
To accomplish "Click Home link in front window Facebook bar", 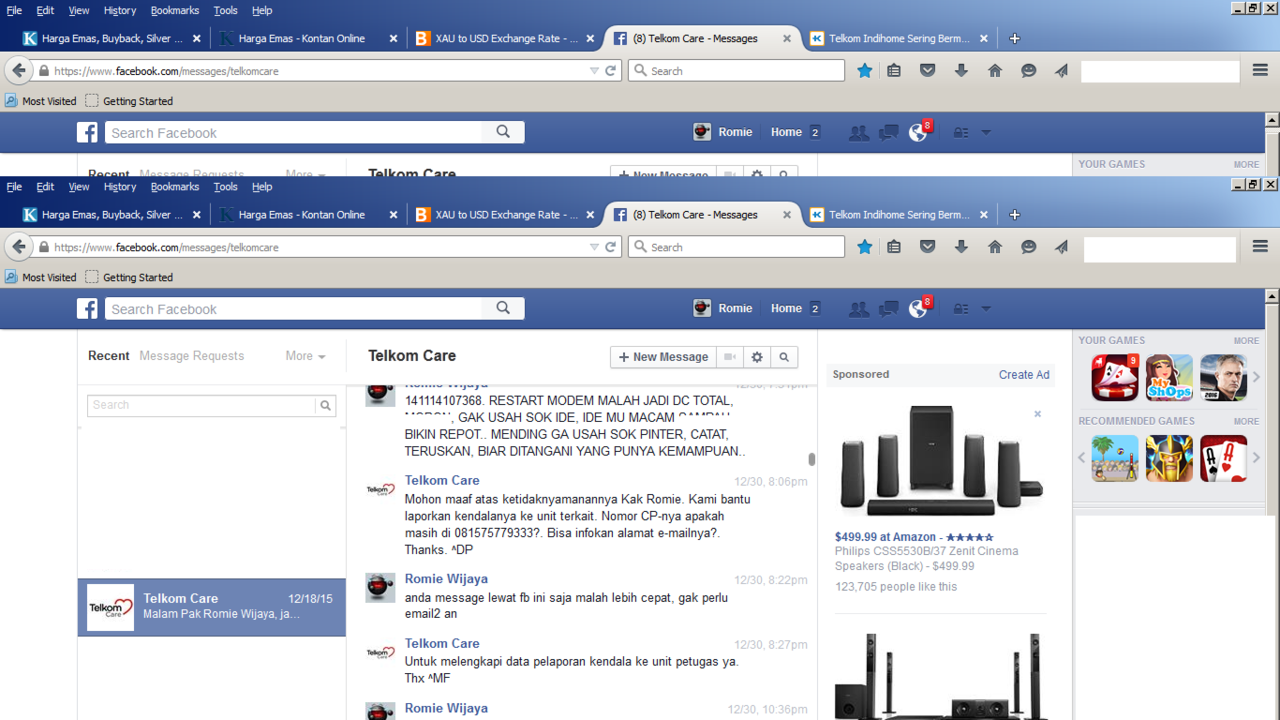I will 786,308.
